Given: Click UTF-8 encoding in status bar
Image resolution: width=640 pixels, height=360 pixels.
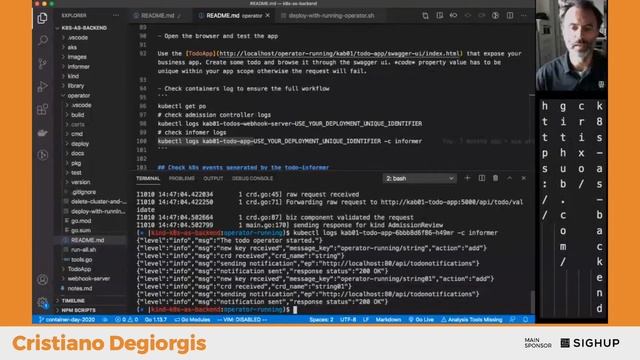Looking at the screenshot, I should coord(348,320).
